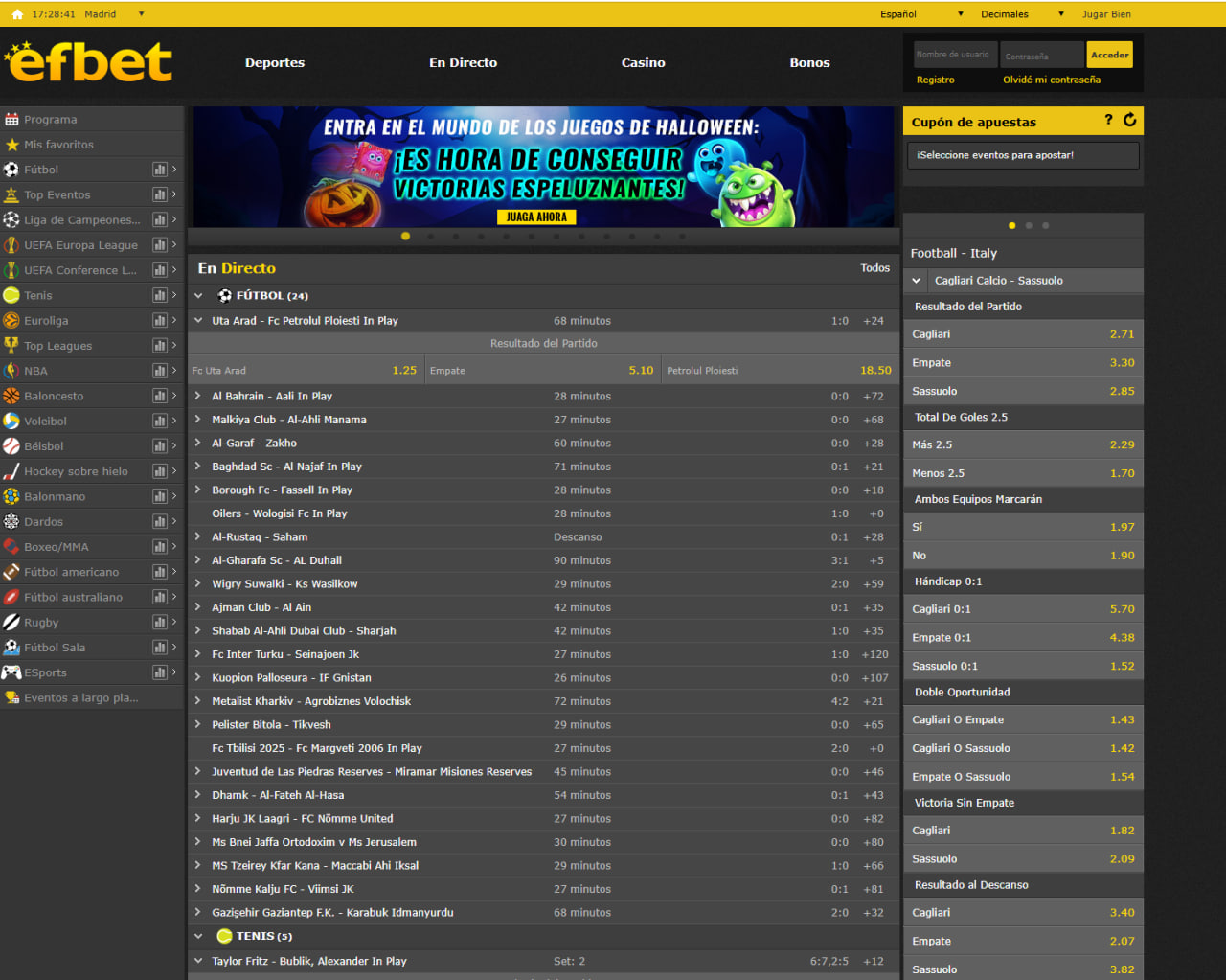This screenshot has height=980, width=1226.
Task: Refresh the betting slip with reload icon
Action: pos(1130,120)
